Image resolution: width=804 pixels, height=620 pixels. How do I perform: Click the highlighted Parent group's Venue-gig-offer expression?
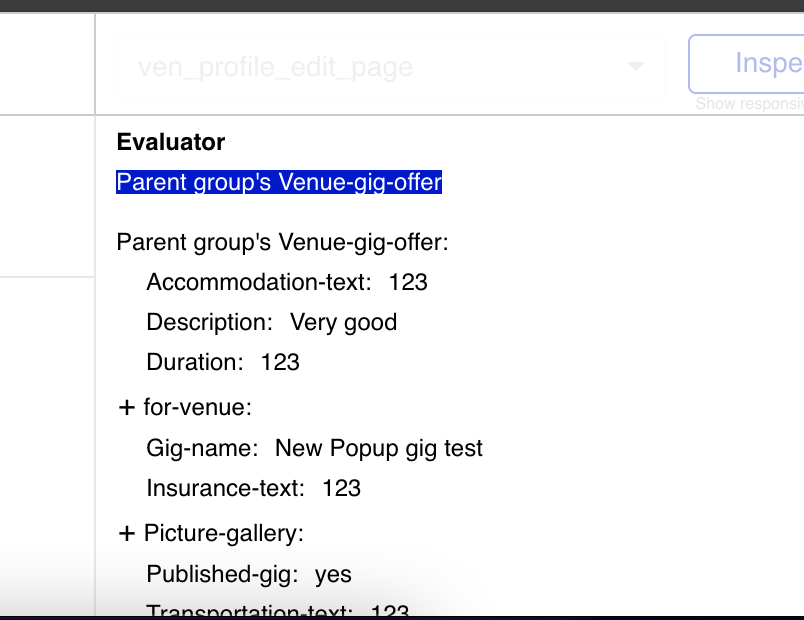click(279, 183)
